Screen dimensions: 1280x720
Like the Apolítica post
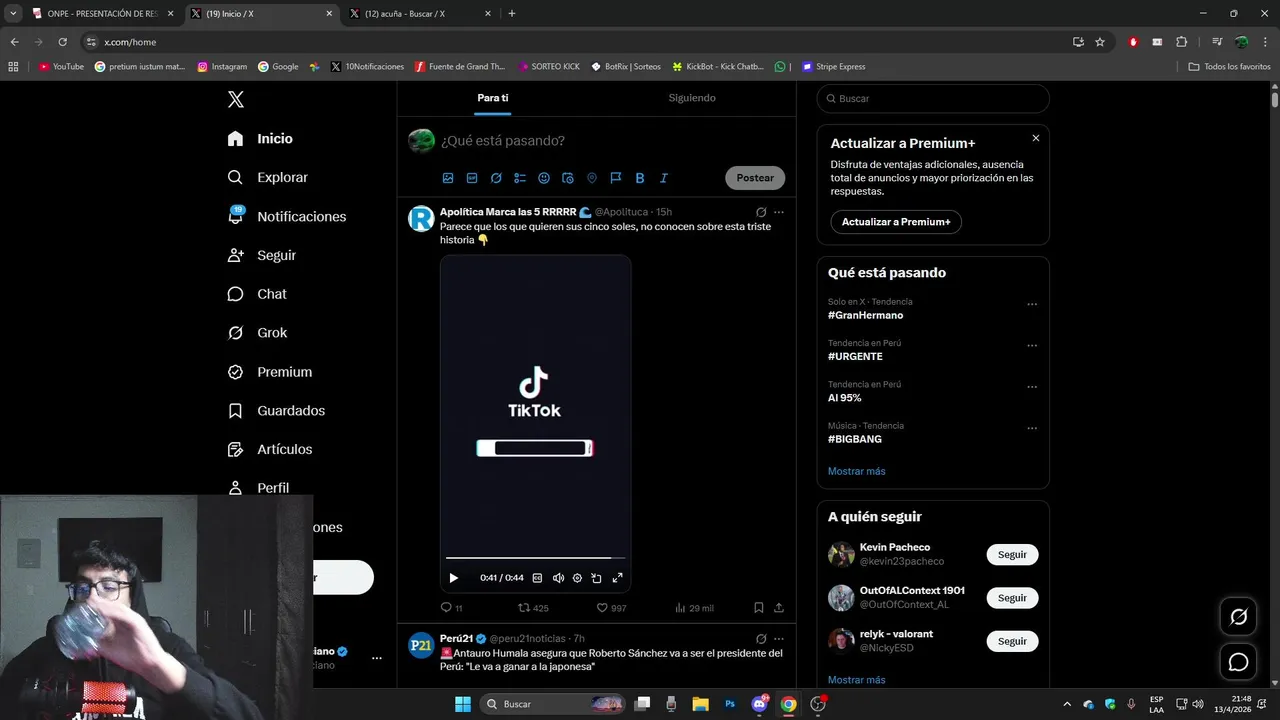(611, 608)
